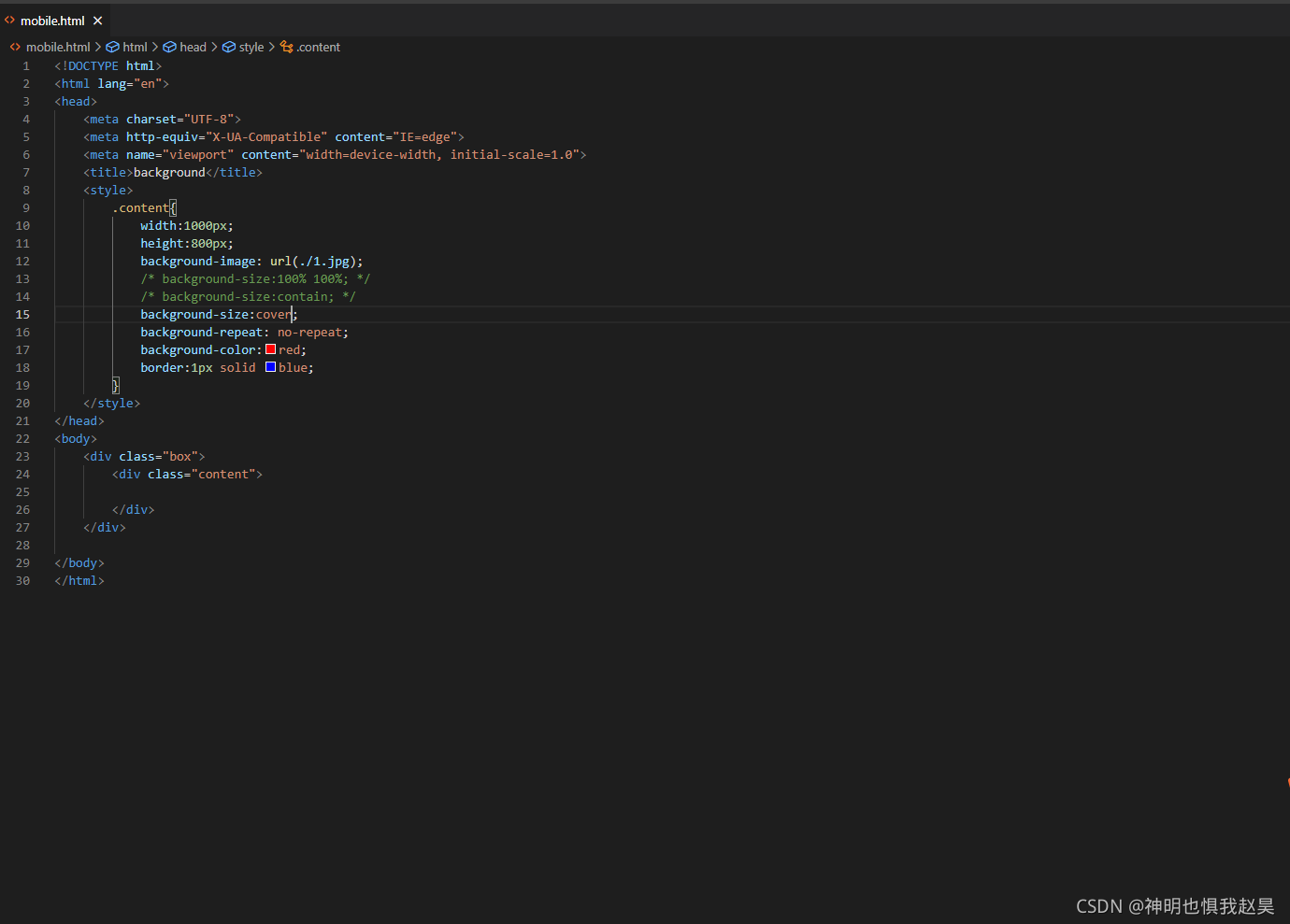Click the opening <style> tag

(108, 191)
